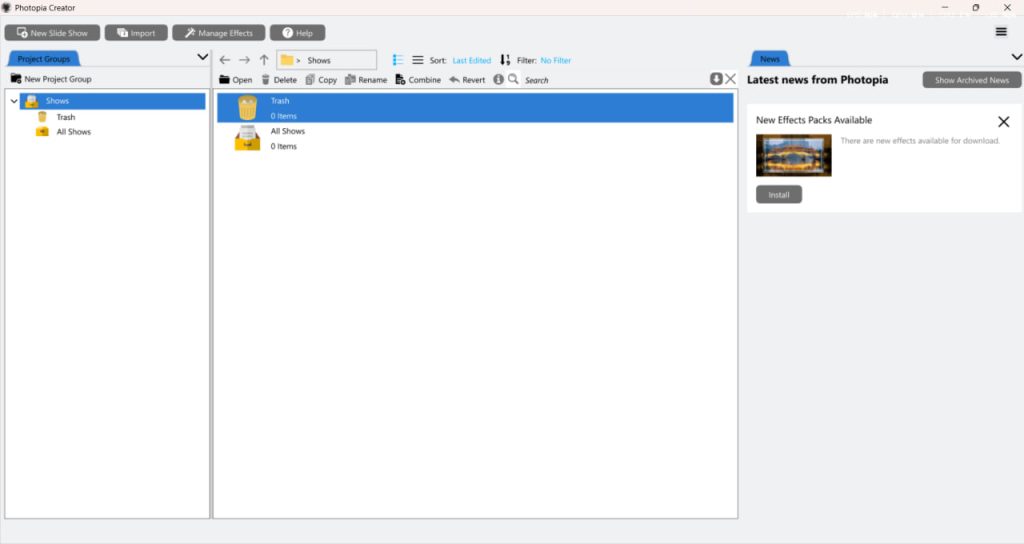Viewport: 1024px width, 544px height.
Task: Select the Trash row in list
Action: [x=475, y=108]
